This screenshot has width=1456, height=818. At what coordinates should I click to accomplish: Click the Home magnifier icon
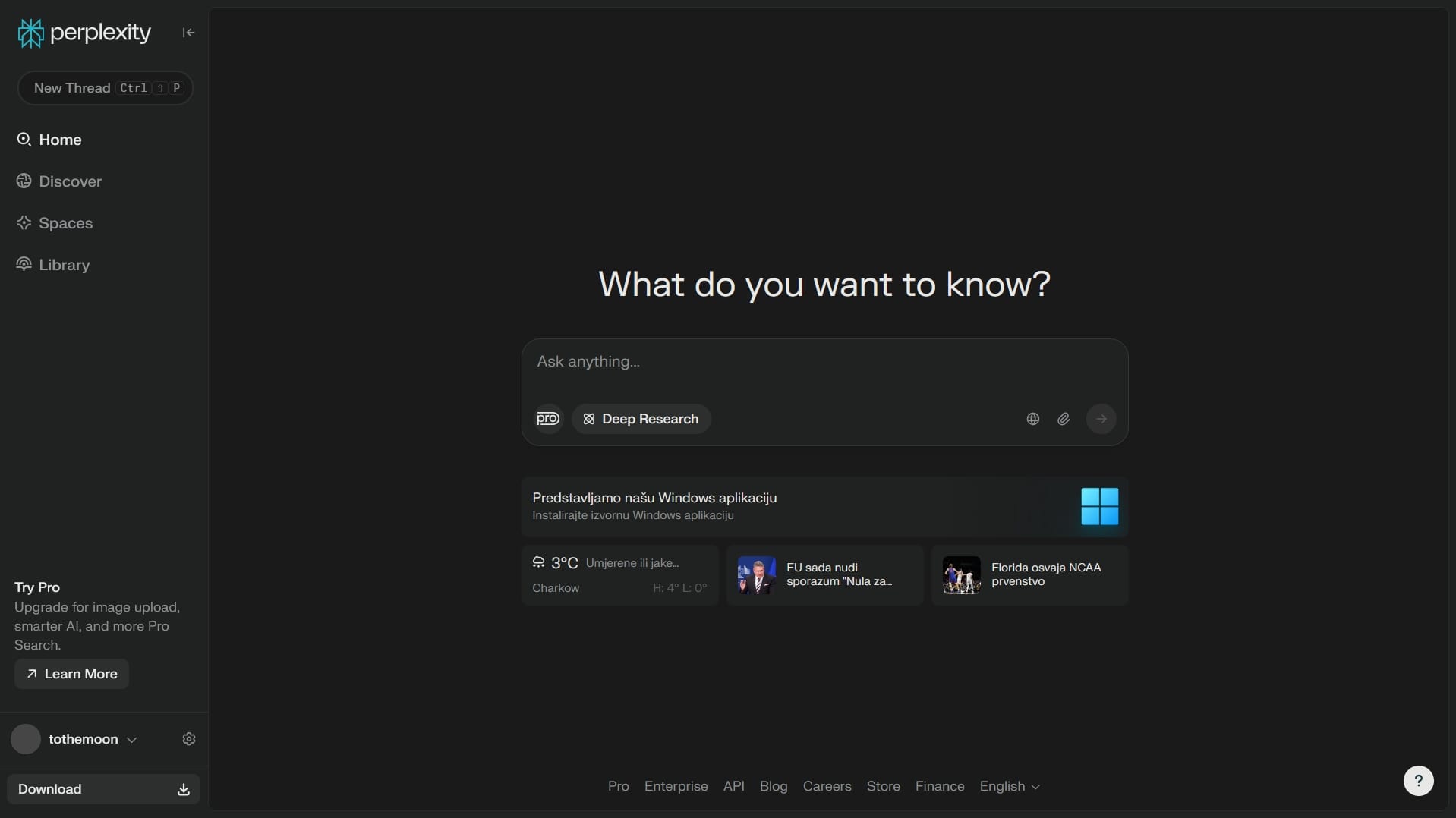[24, 140]
